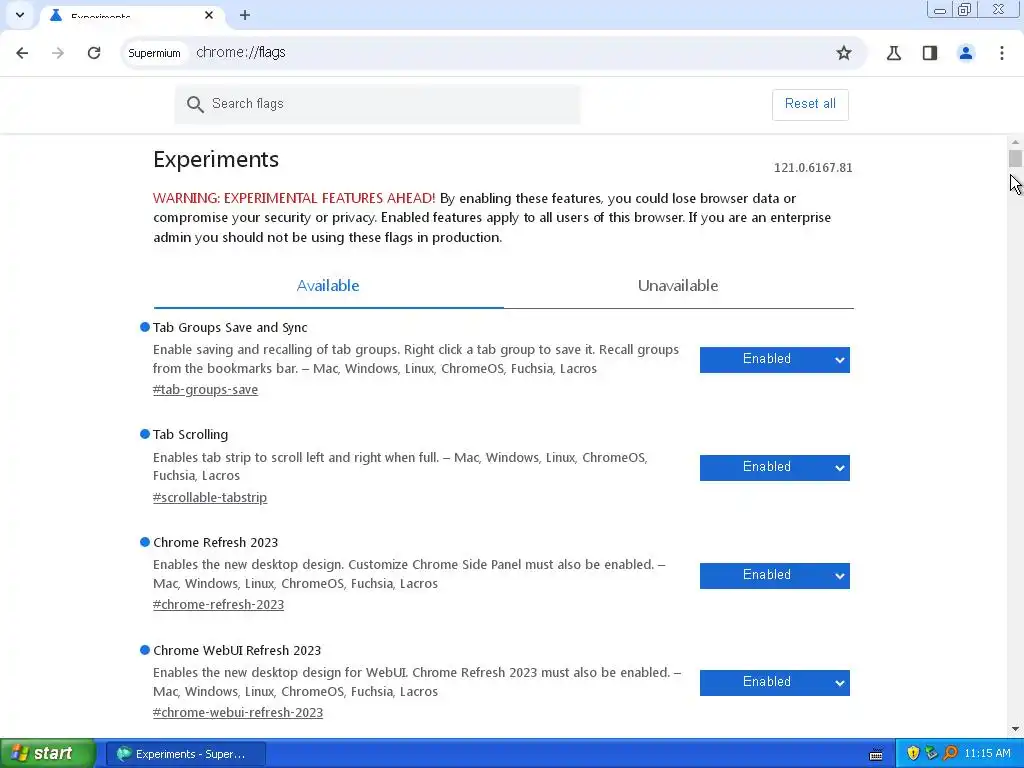Click the magnifier icon in Search flags
Viewport: 1024px width, 768px height.
pyautogui.click(x=195, y=104)
